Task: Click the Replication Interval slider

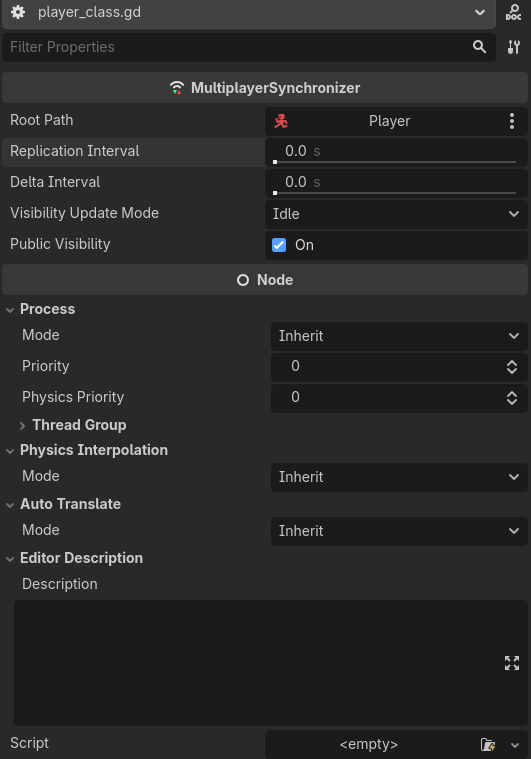Action: tap(395, 162)
